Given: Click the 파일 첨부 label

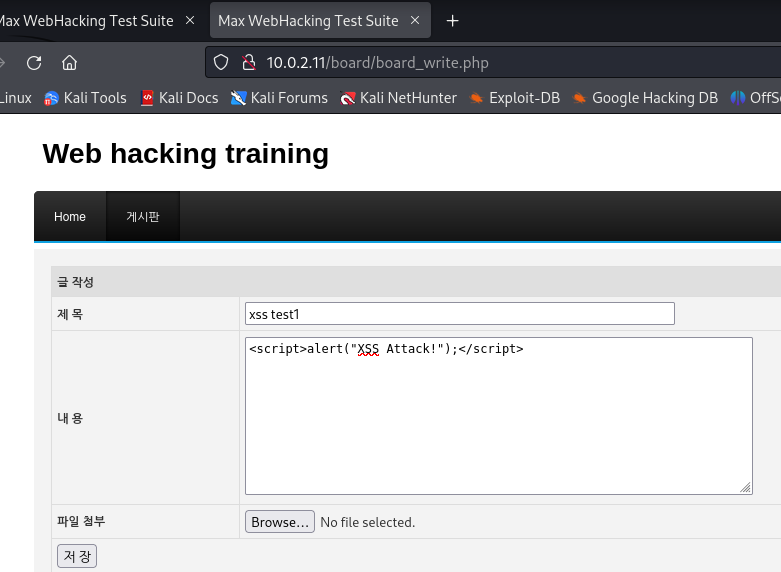Looking at the screenshot, I should point(81,522).
